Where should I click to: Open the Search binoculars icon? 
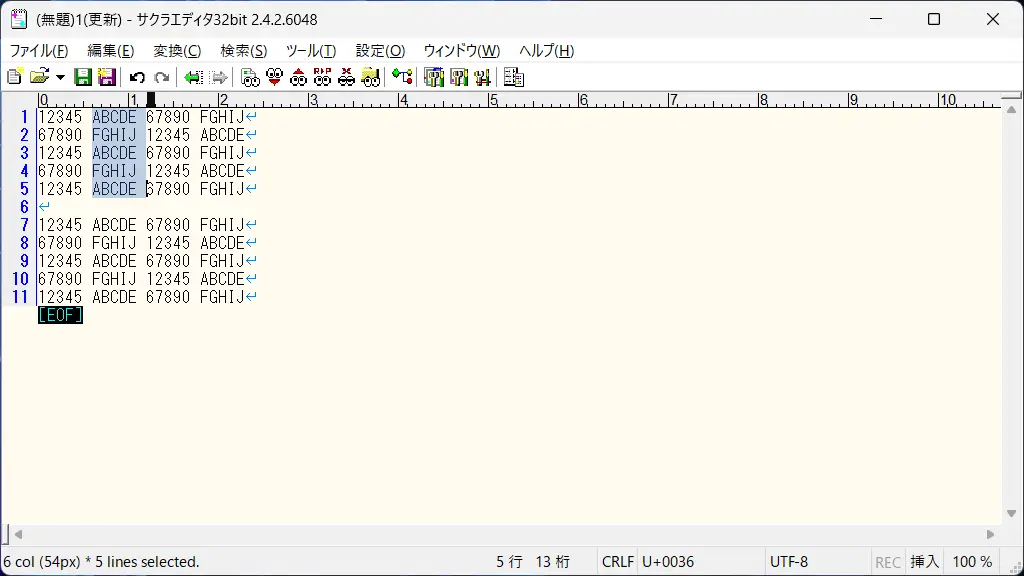tap(250, 77)
